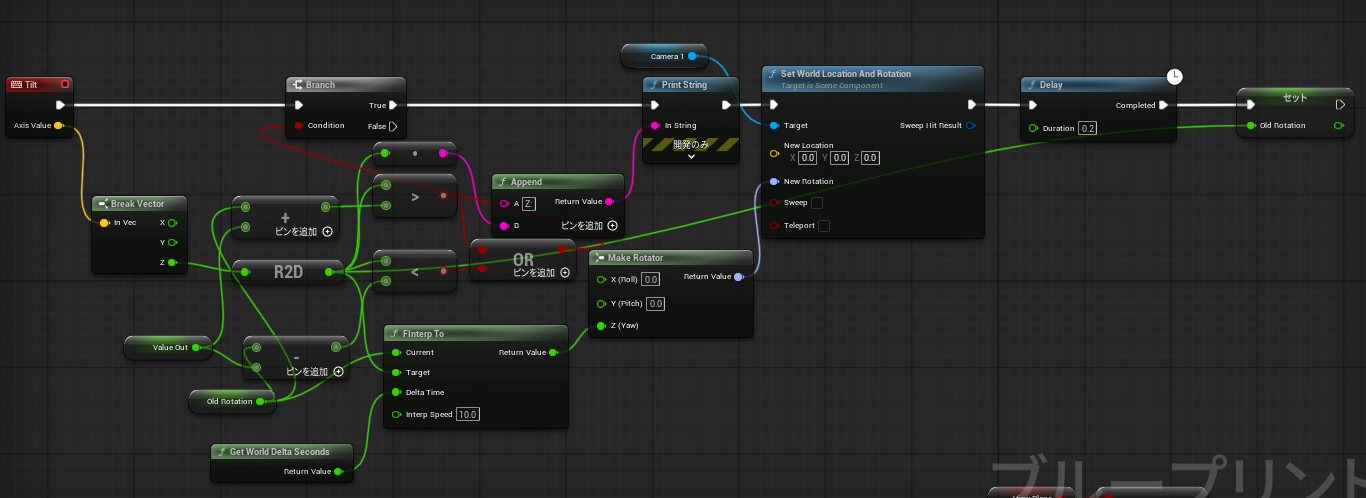Click the clock icon on the Delay node
Screen dimensions: 1366x498
pyautogui.click(x=1176, y=76)
